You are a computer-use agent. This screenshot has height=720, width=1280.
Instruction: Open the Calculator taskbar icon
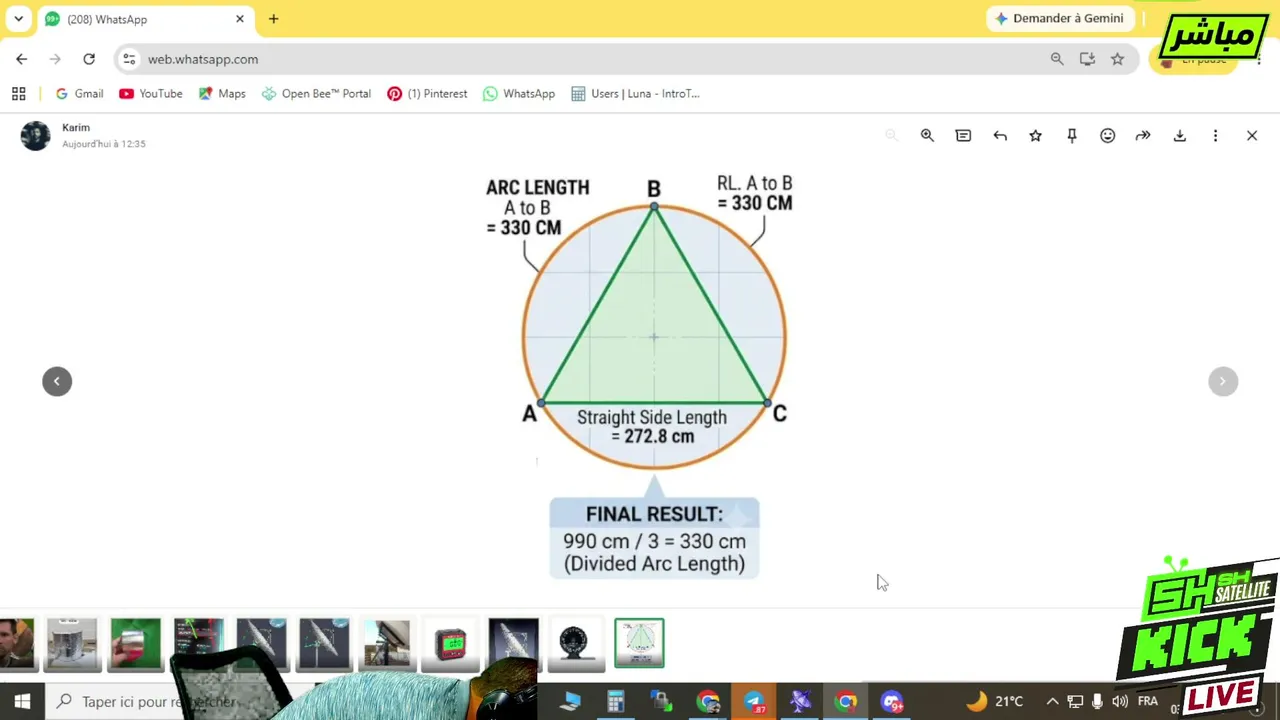click(x=615, y=701)
